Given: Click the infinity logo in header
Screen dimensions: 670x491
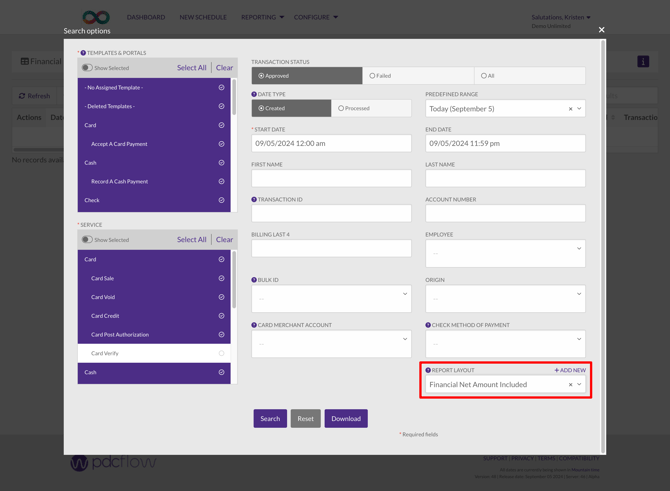Looking at the screenshot, I should [96, 18].
